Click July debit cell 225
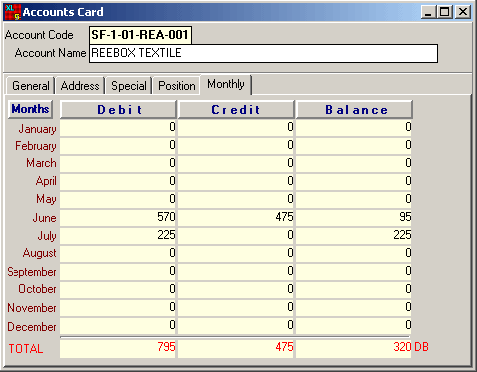 click(x=118, y=235)
